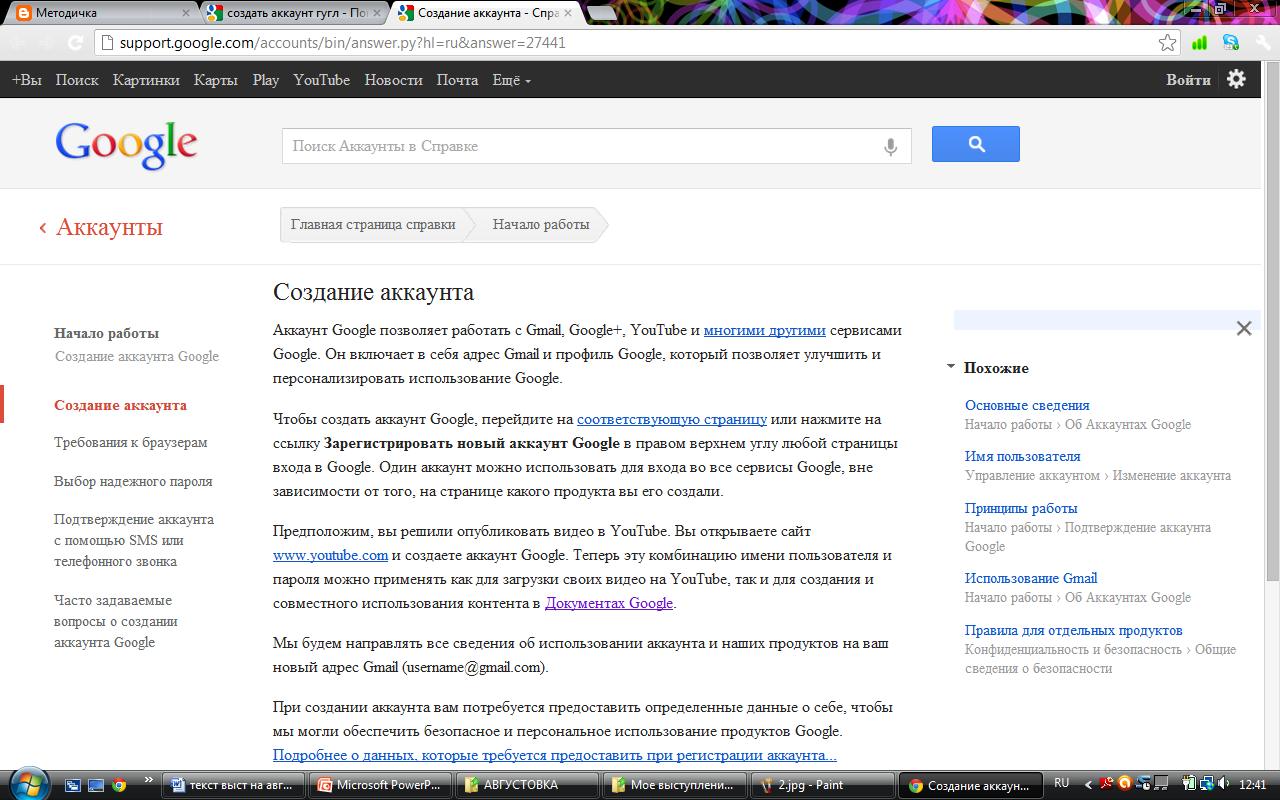Follow the 'многими другими' link
This screenshot has width=1280, height=800.
pyautogui.click(x=765, y=330)
